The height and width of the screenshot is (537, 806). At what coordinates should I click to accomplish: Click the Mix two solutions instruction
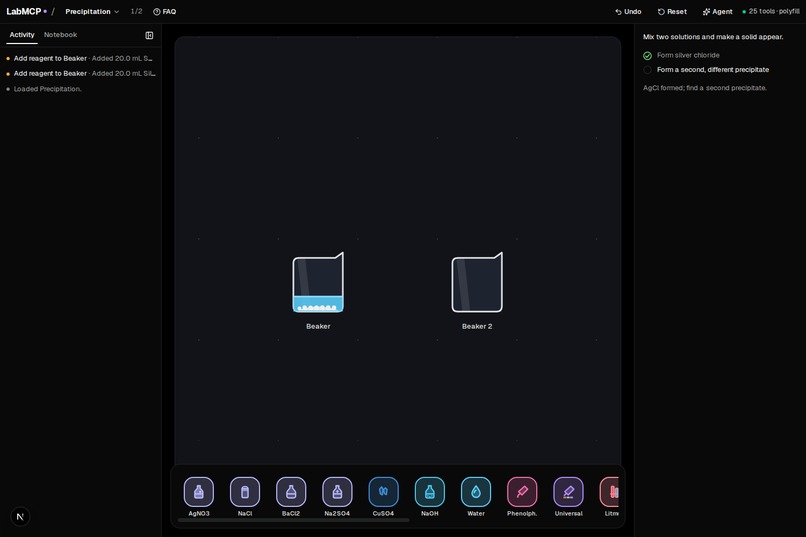[713, 37]
